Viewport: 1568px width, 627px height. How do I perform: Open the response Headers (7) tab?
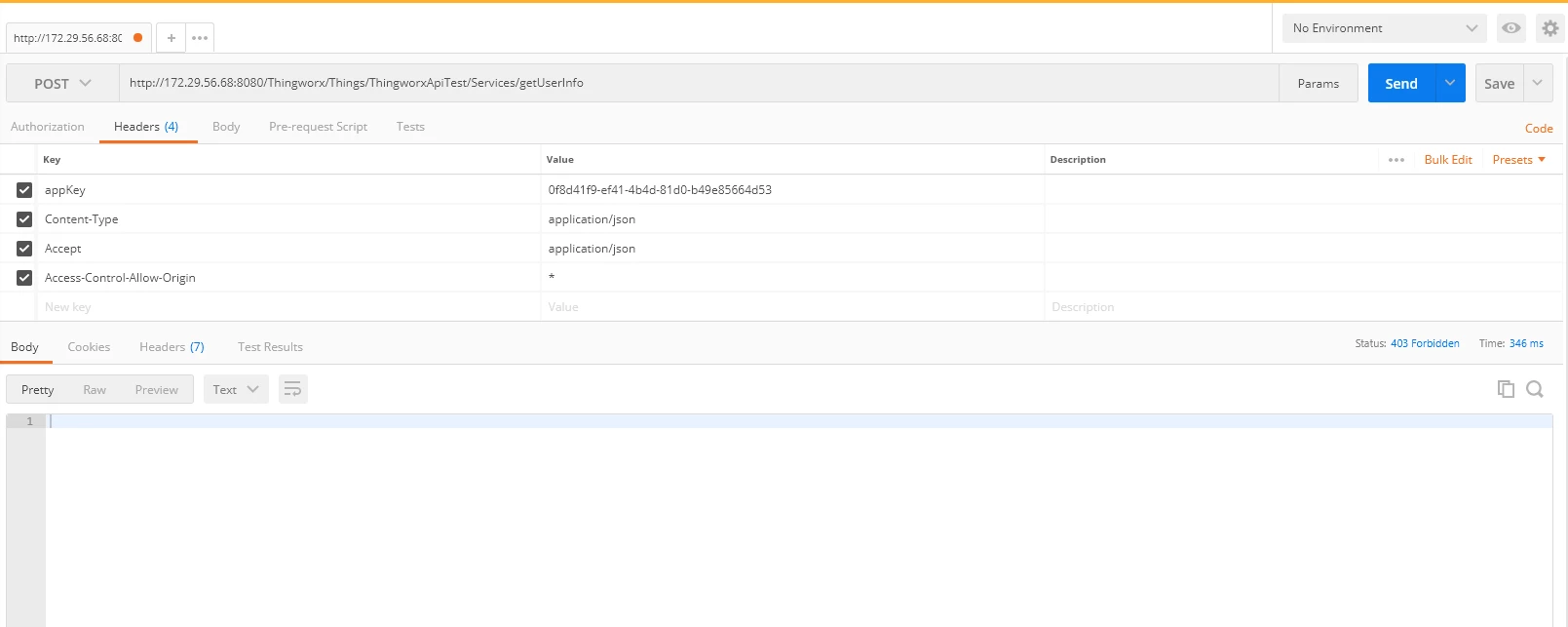(x=172, y=347)
